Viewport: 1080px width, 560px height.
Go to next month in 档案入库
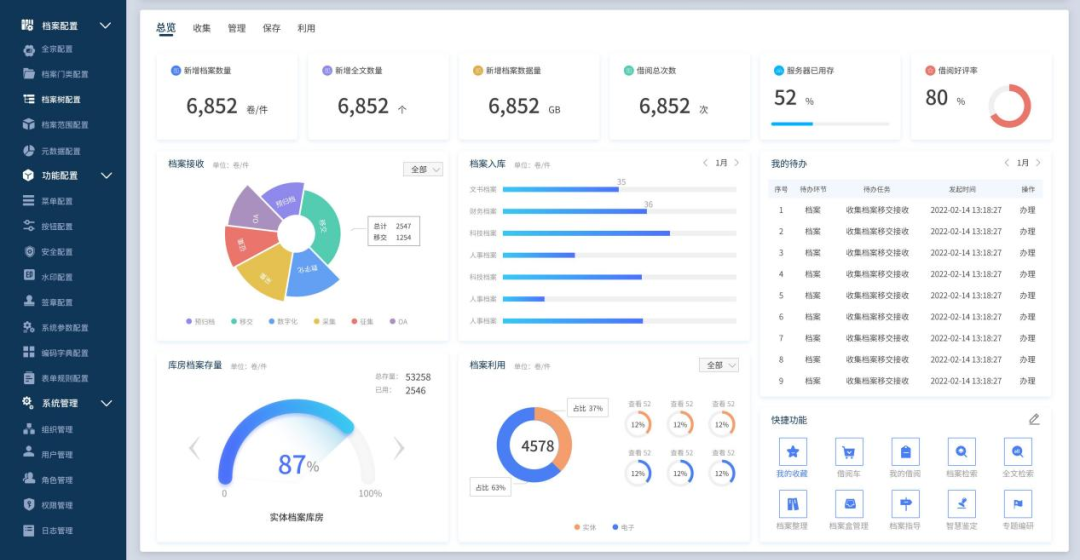tap(737, 163)
